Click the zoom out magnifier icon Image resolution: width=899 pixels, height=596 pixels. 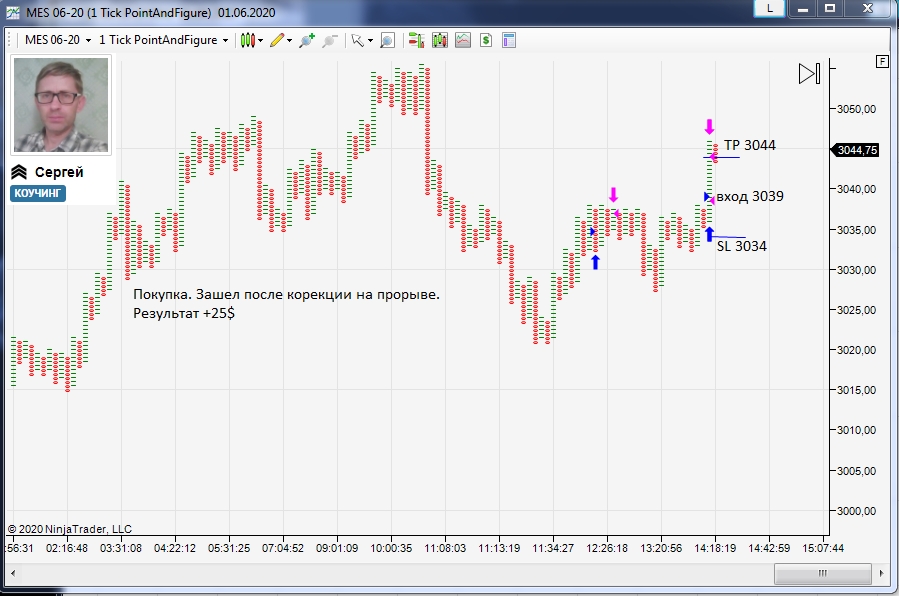(x=330, y=40)
